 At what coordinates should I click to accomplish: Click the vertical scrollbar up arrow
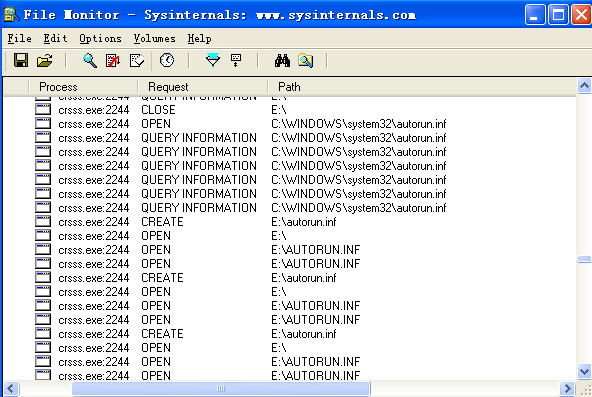(584, 86)
